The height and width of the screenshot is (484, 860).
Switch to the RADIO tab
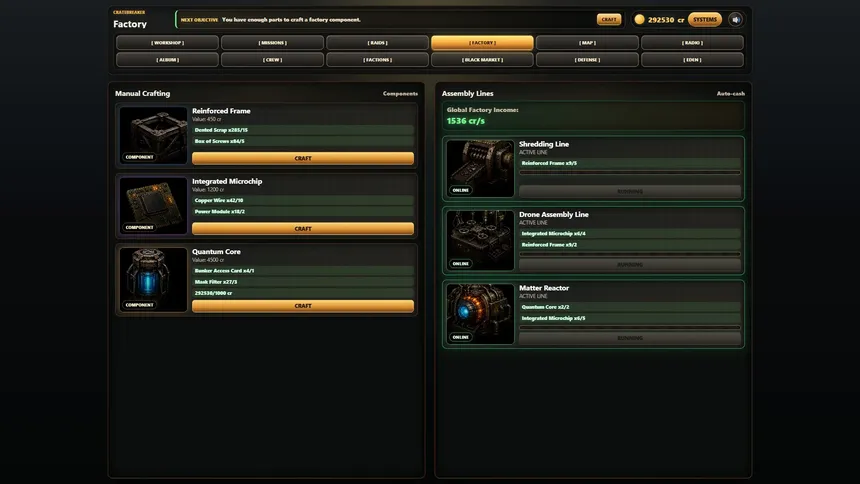point(692,43)
